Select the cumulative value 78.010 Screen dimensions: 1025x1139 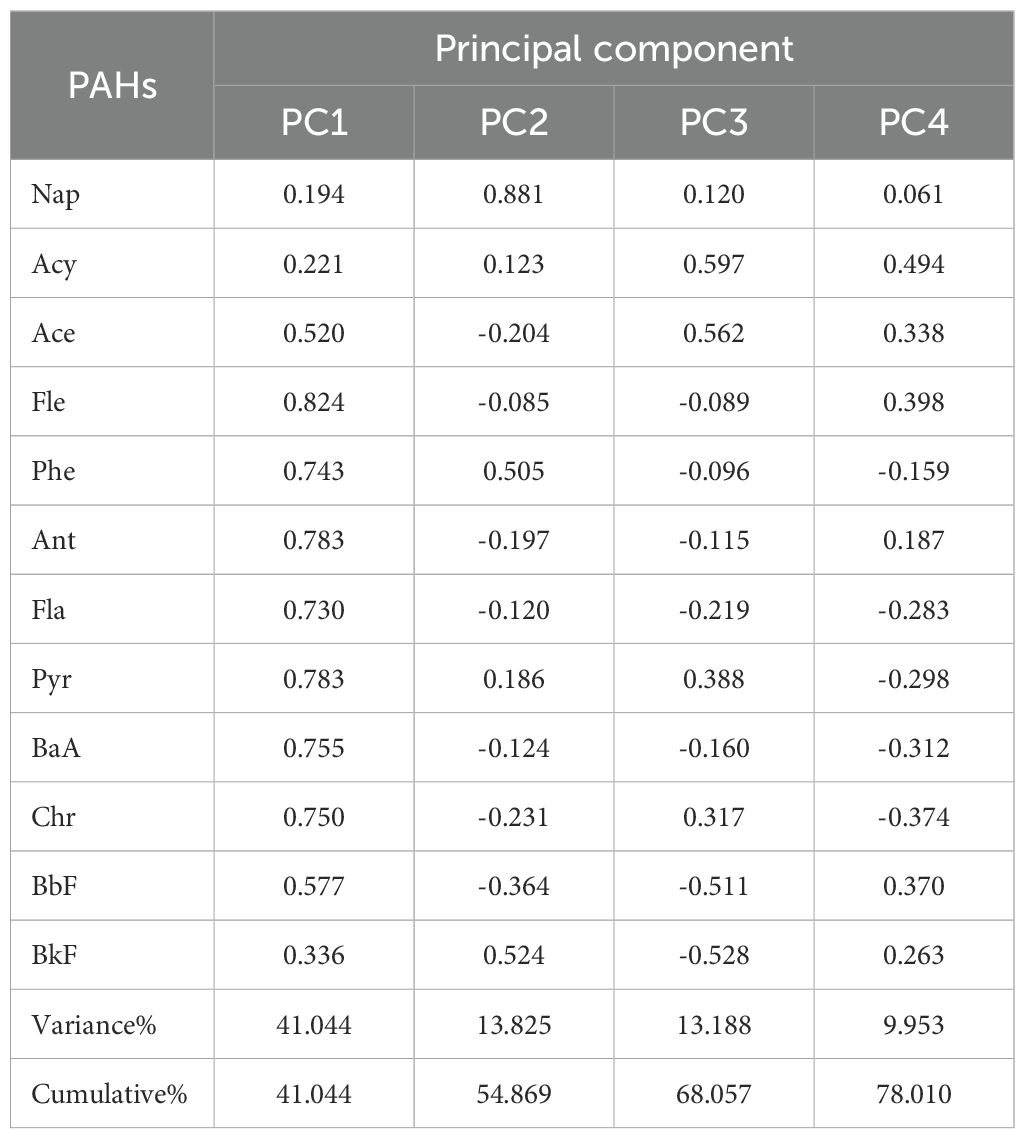point(914,1094)
